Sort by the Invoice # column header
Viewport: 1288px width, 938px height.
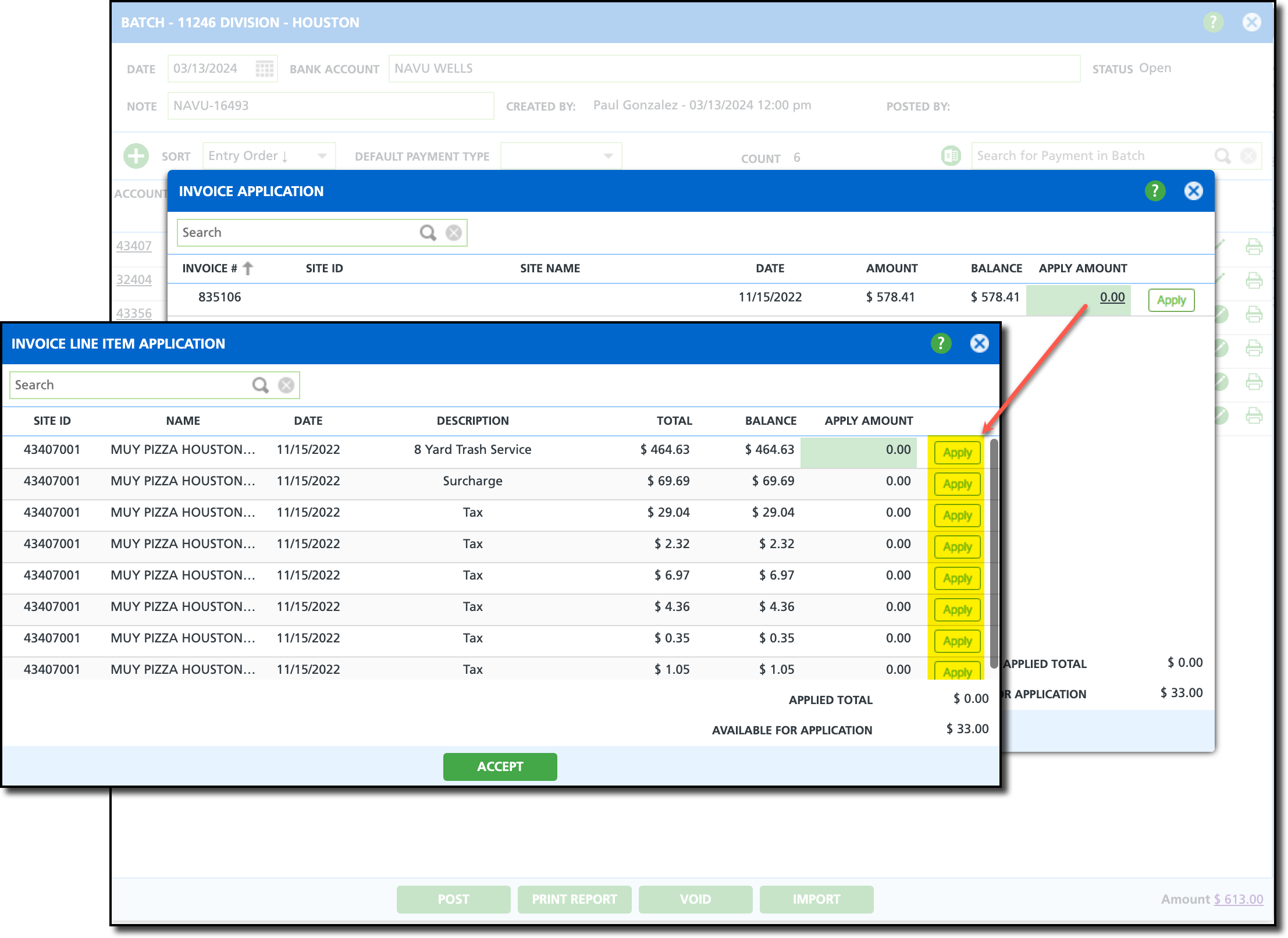(211, 268)
